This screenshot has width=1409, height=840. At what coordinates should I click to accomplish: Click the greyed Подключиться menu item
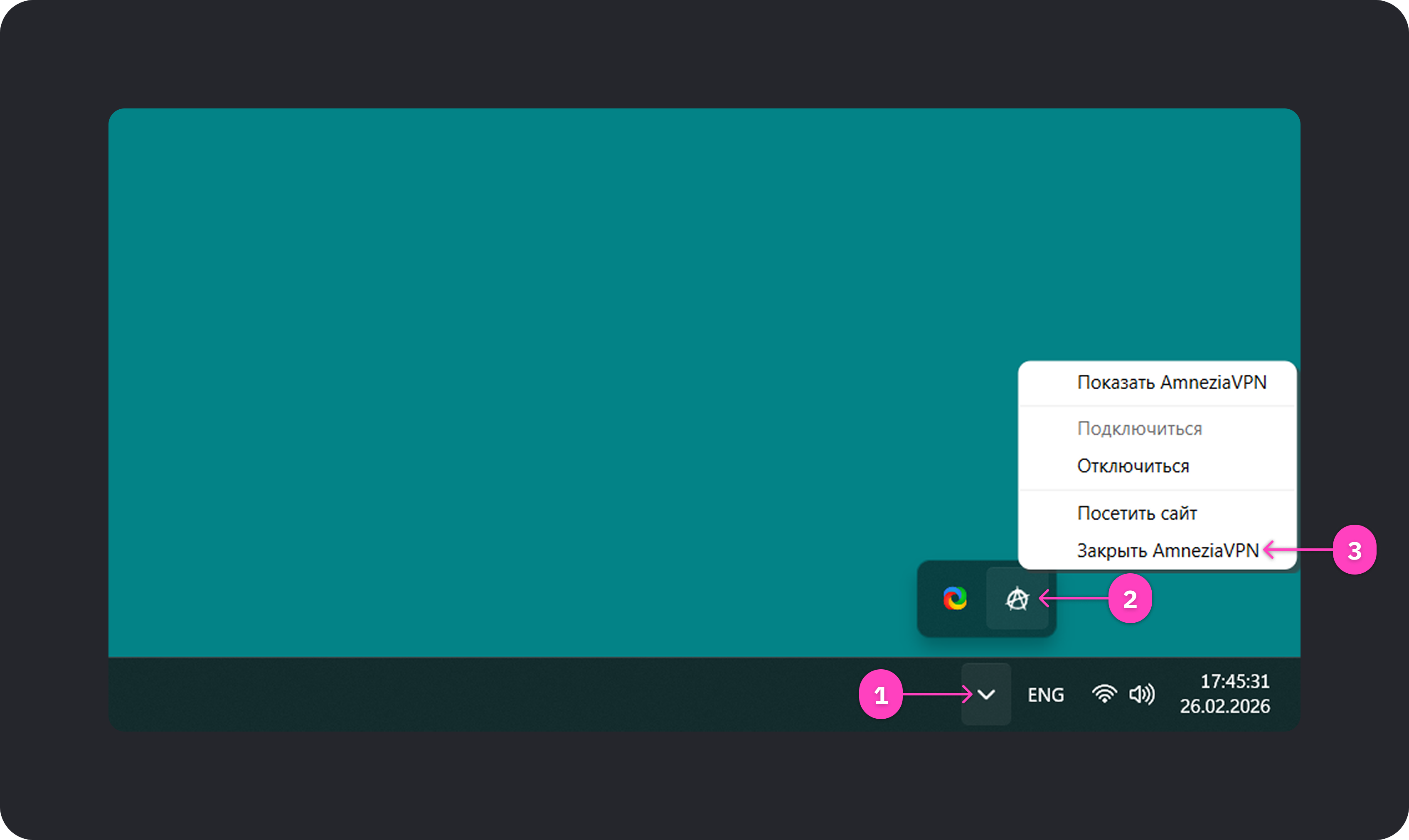(x=1139, y=428)
